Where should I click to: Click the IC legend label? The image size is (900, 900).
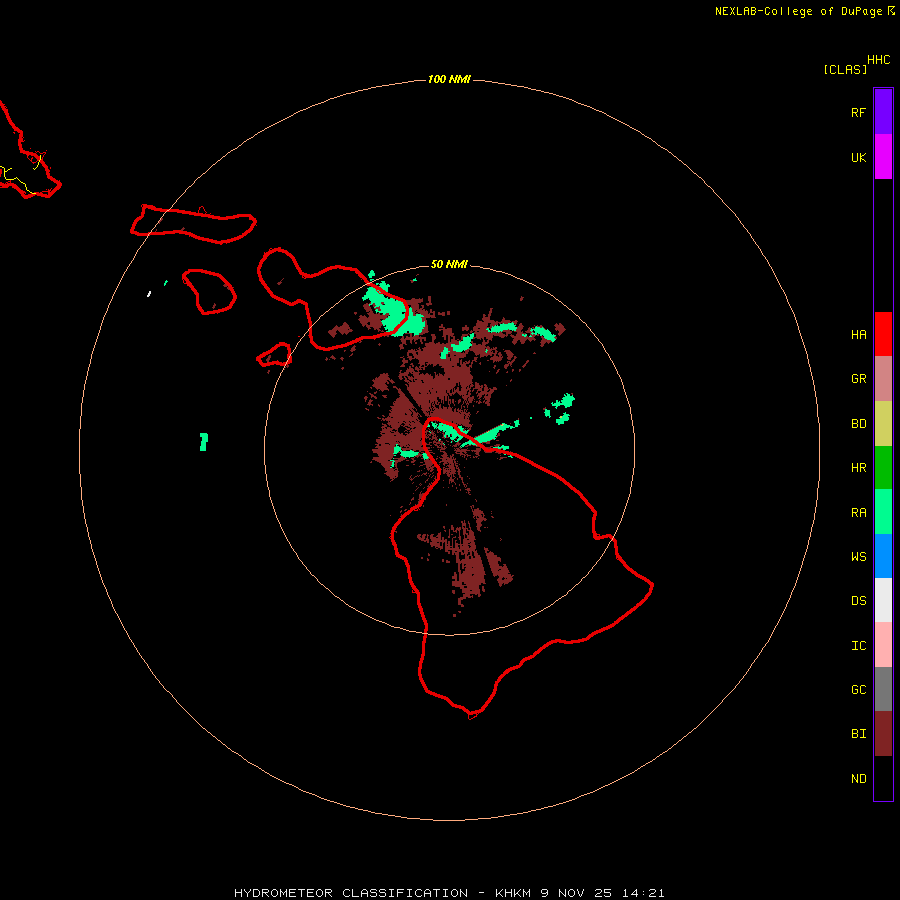point(858,646)
